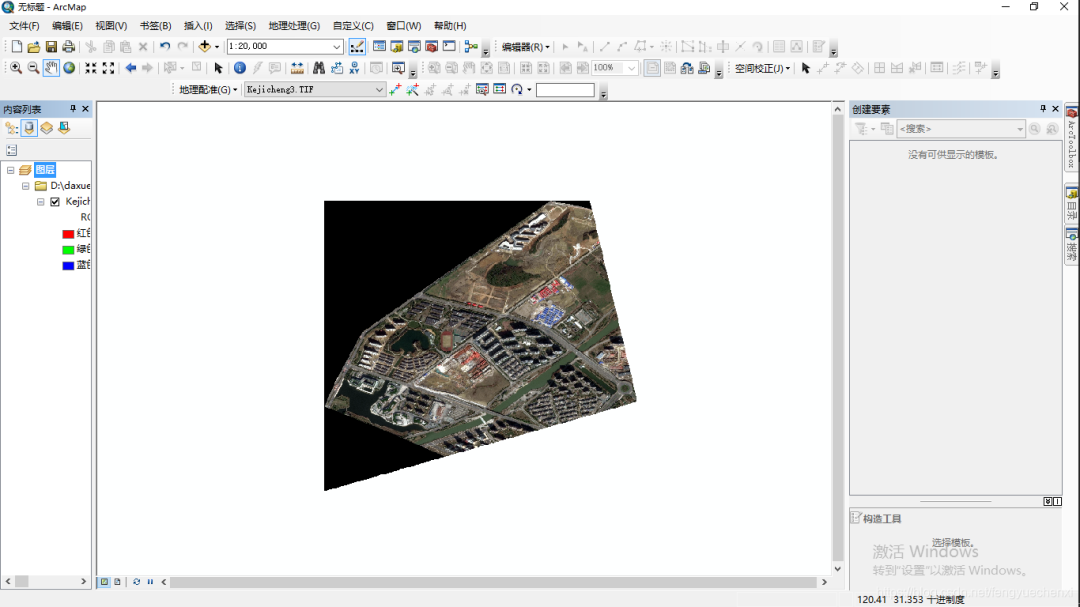This screenshot has height=607, width=1080.
Task: Click the Add Data button
Action: 205,47
